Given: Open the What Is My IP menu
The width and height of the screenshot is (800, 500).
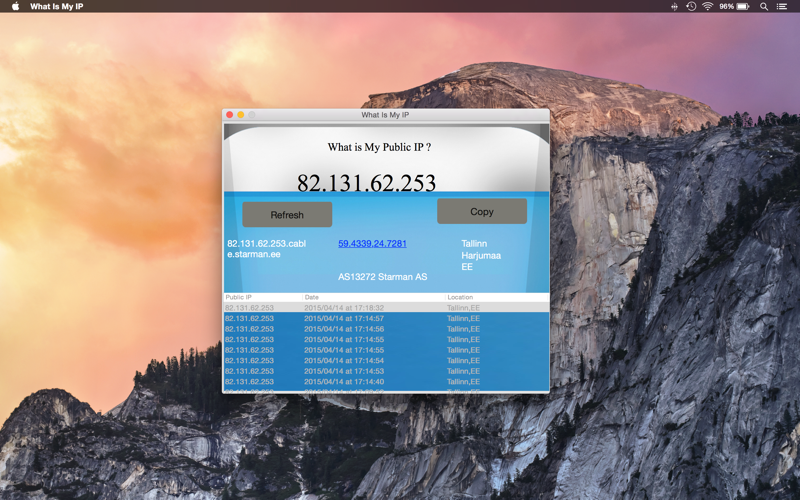Looking at the screenshot, I should point(57,6).
